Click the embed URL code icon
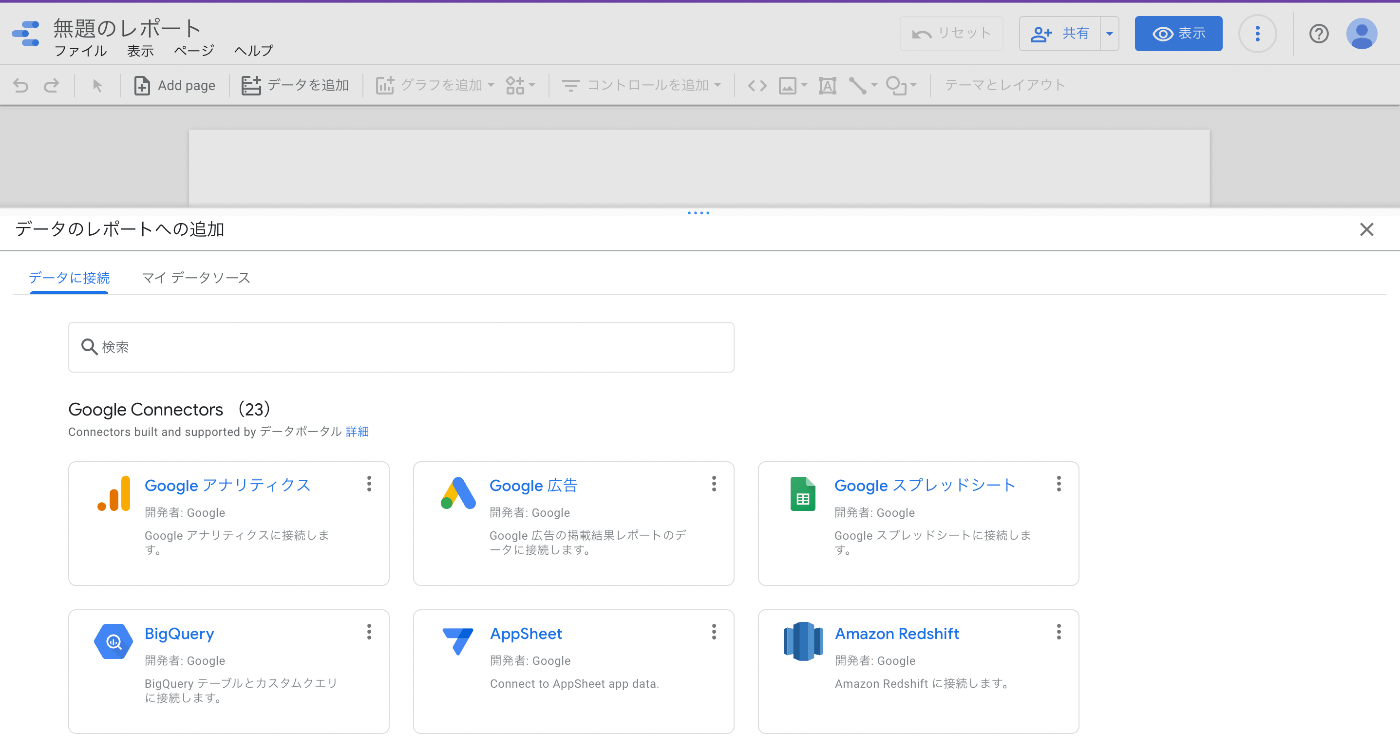The height and width of the screenshot is (752, 1400). pyautogui.click(x=757, y=86)
